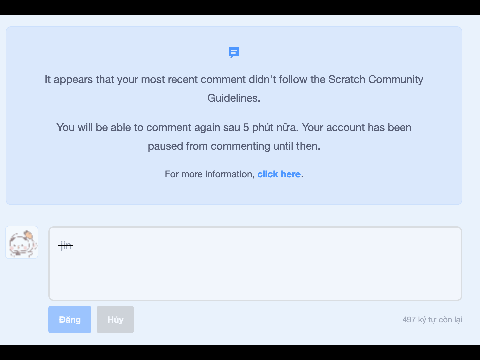This screenshot has height=360, width=480.
Task: Click the 'Scratch Community' words in notice
Action: click(376, 79)
